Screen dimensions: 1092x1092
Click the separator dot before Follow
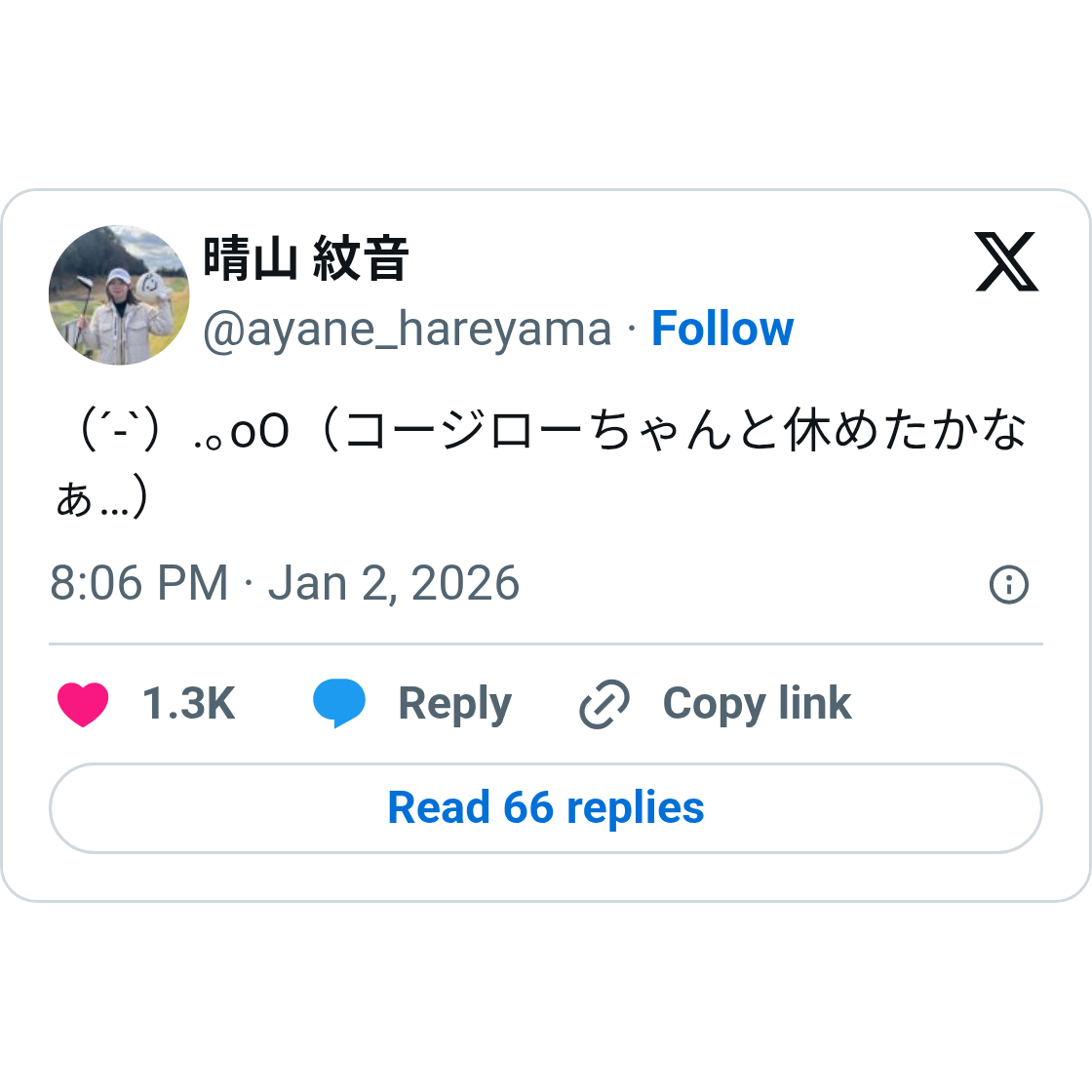coord(631,330)
